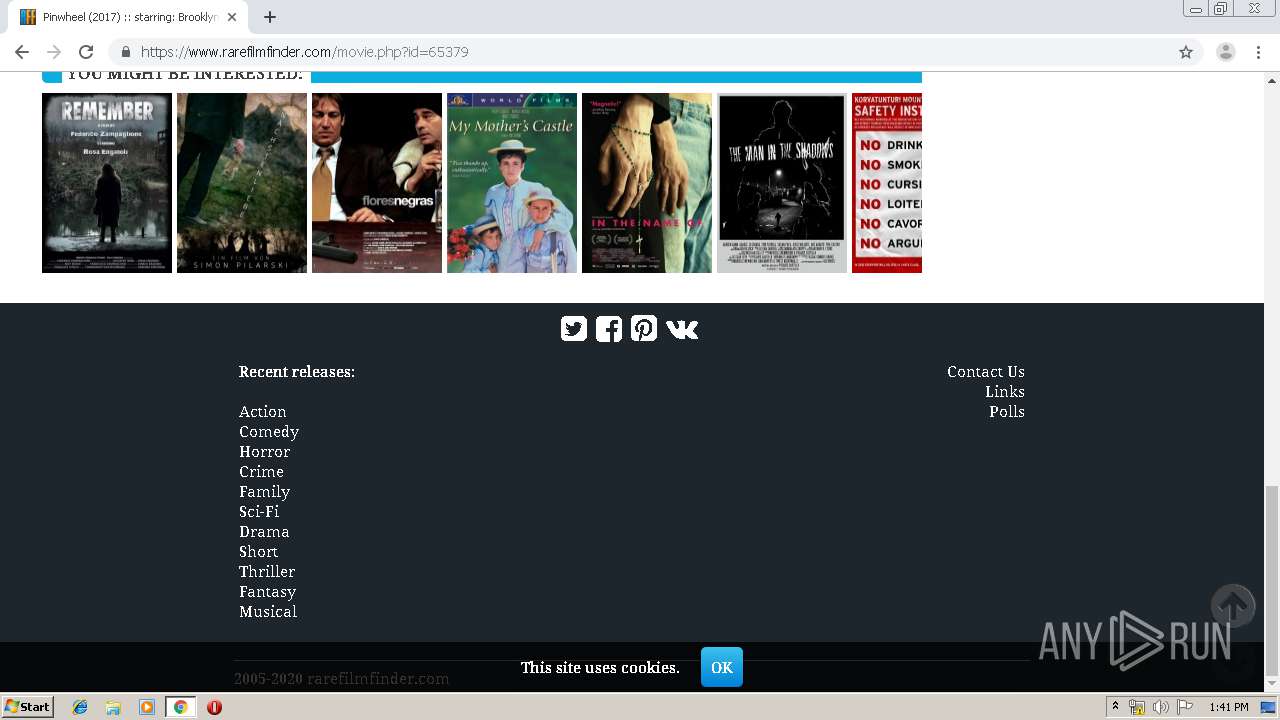Go back with the browser back arrow
Screen dimensions: 1280x720
(x=22, y=52)
